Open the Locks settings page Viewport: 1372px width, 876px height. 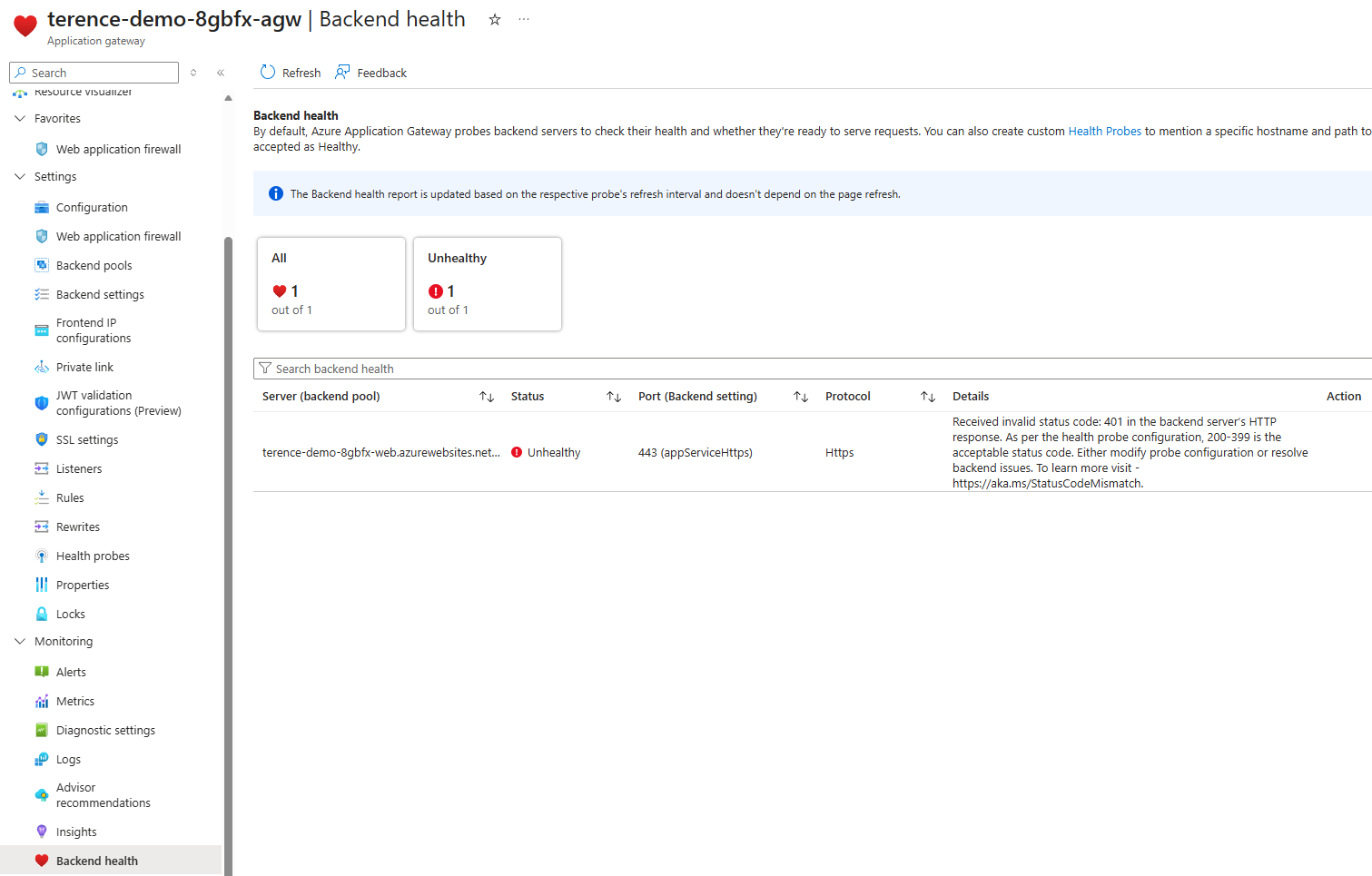coord(70,614)
